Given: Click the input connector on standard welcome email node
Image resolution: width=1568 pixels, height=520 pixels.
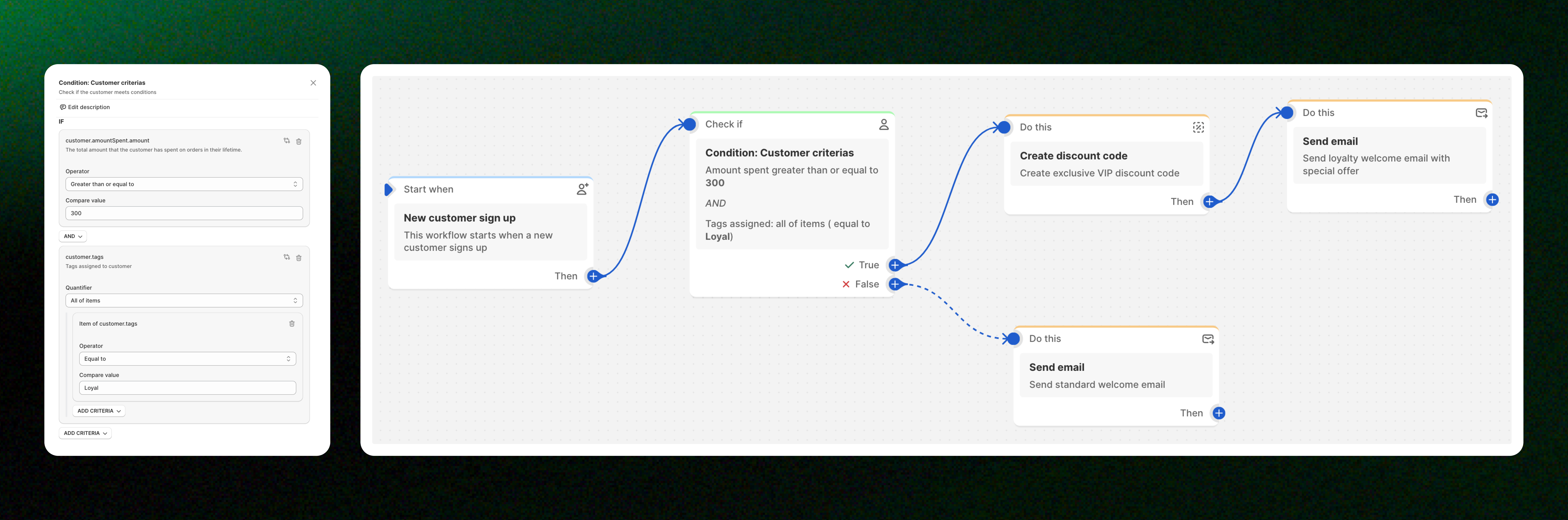Looking at the screenshot, I should tap(1014, 339).
